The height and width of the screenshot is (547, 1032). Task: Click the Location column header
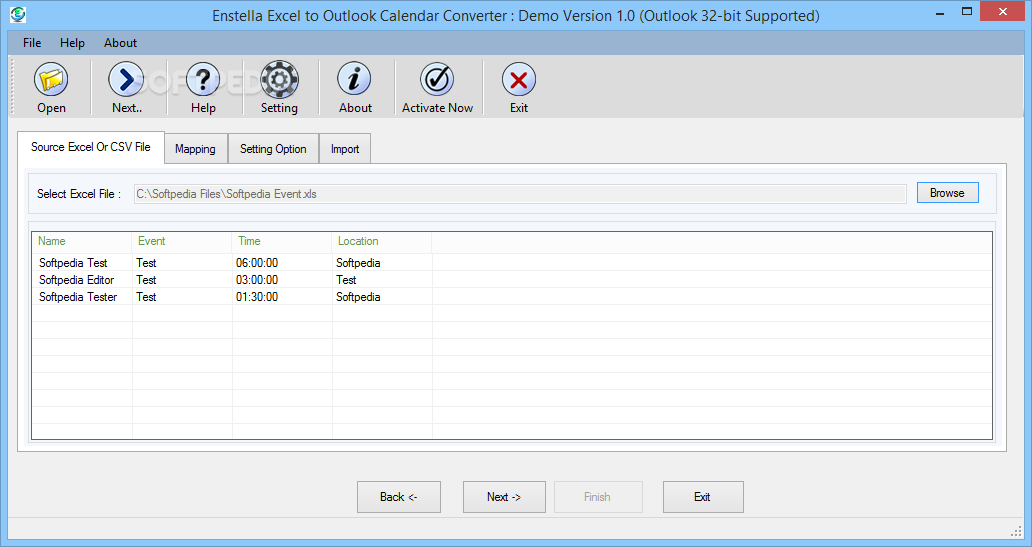[382, 242]
